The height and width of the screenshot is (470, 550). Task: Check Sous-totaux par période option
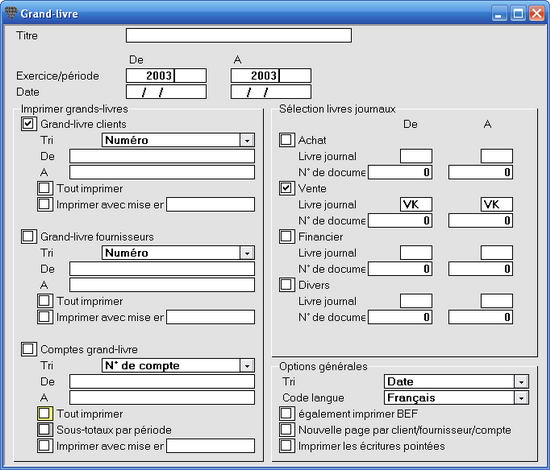45,430
